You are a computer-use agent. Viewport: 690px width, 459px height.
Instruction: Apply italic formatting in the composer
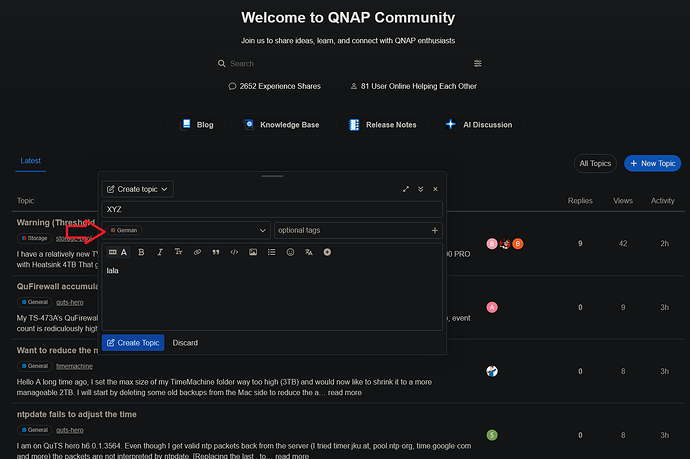coord(160,252)
